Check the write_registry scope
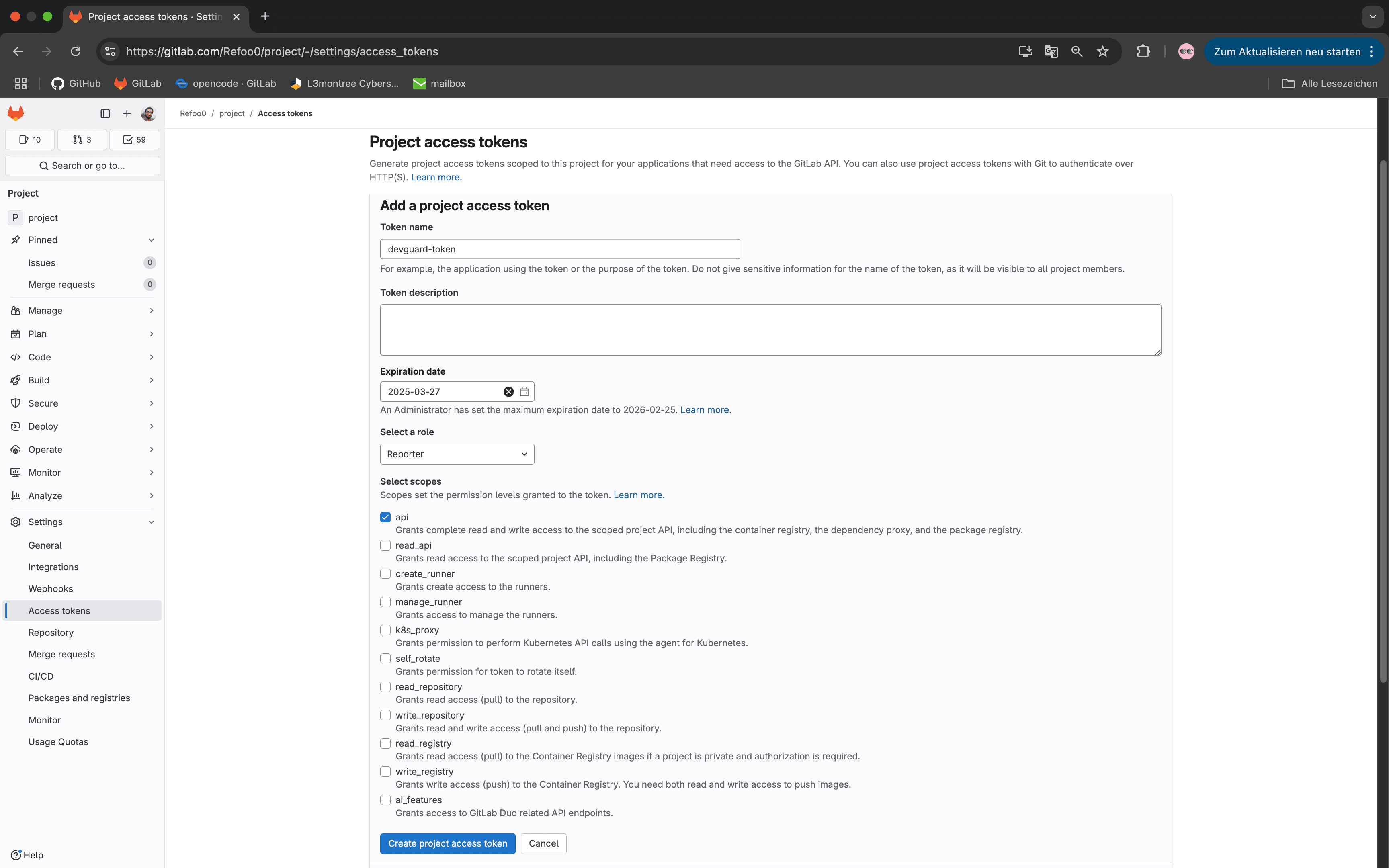Screen dimensions: 1389x868 tap(386, 771)
